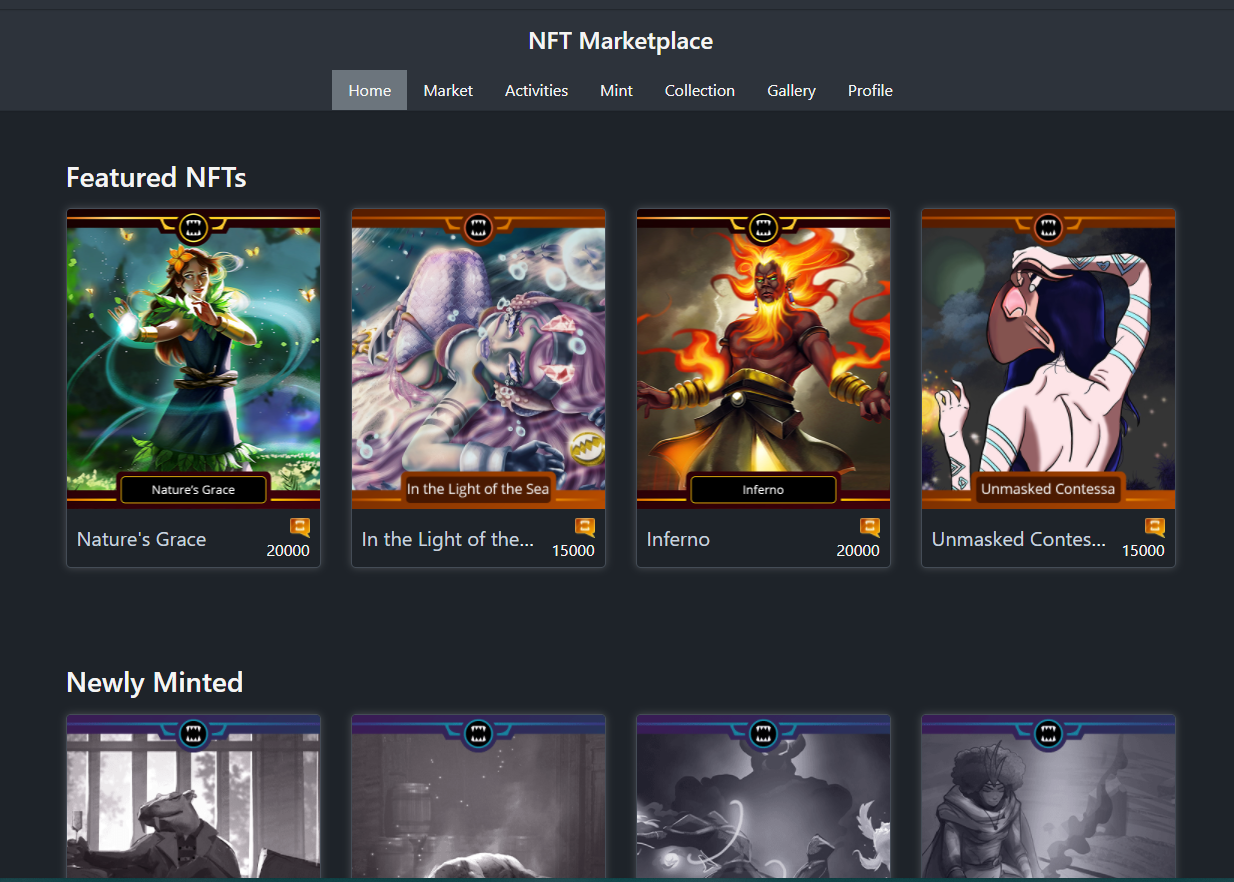Click the 20000 price on Inferno
This screenshot has height=882, width=1234.
(858, 550)
